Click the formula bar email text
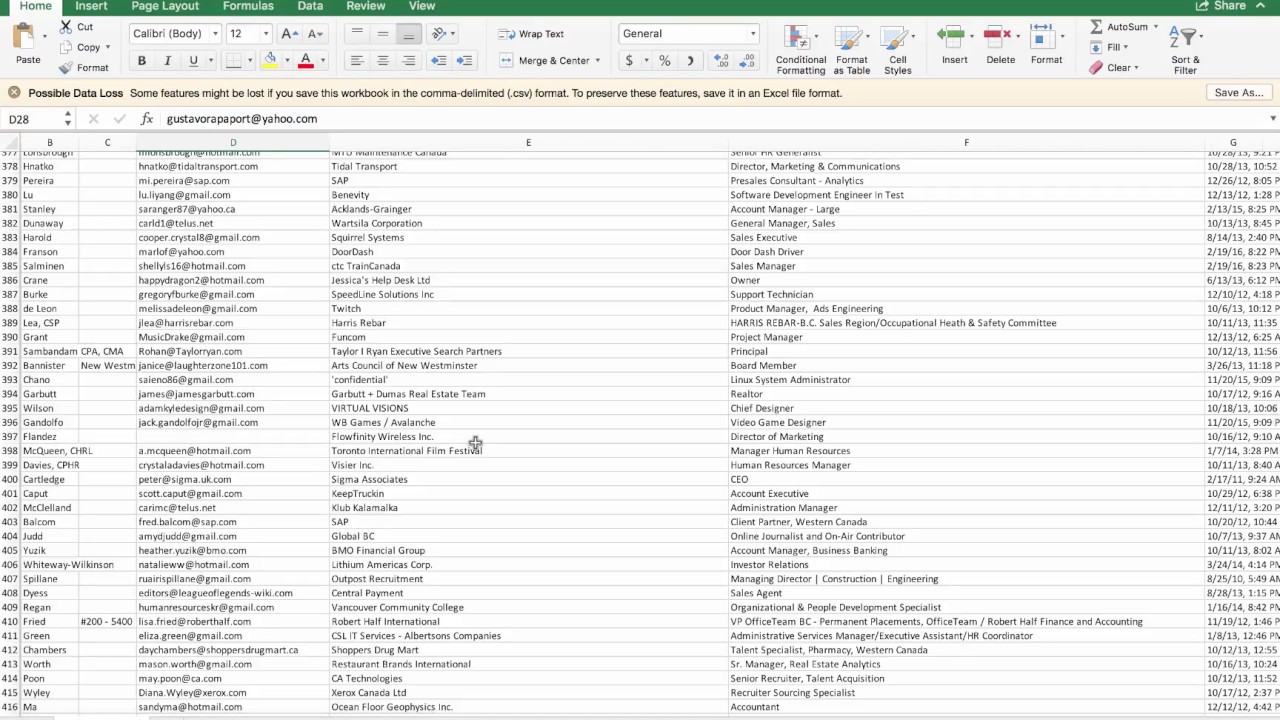Screen dimensions: 1280x720 [x=242, y=119]
